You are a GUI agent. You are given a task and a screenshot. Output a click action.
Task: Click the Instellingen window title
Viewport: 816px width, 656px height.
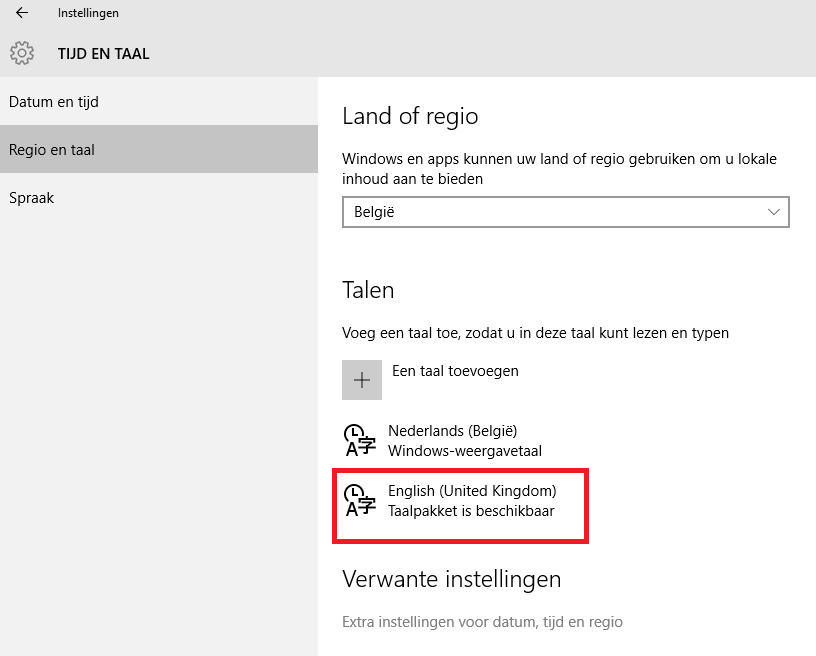tap(88, 13)
